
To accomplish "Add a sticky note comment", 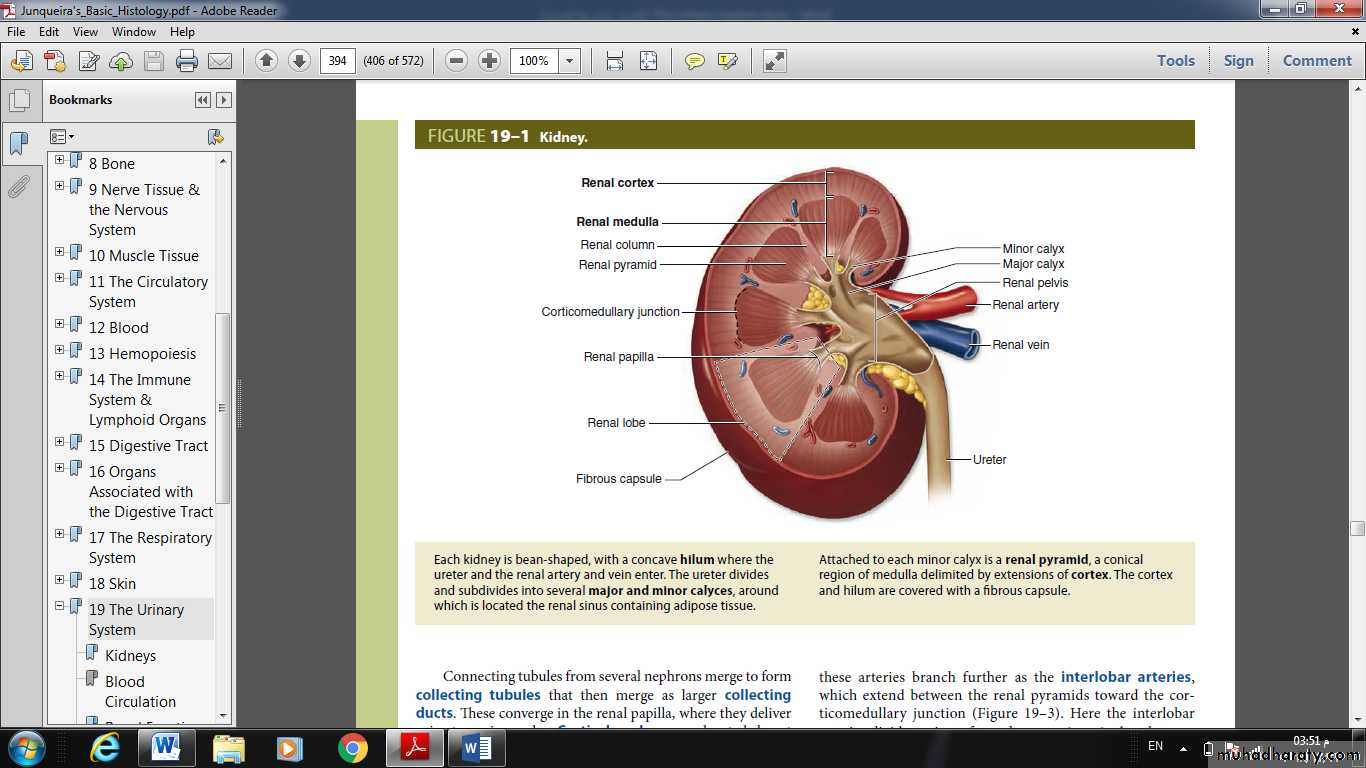I will pos(694,61).
